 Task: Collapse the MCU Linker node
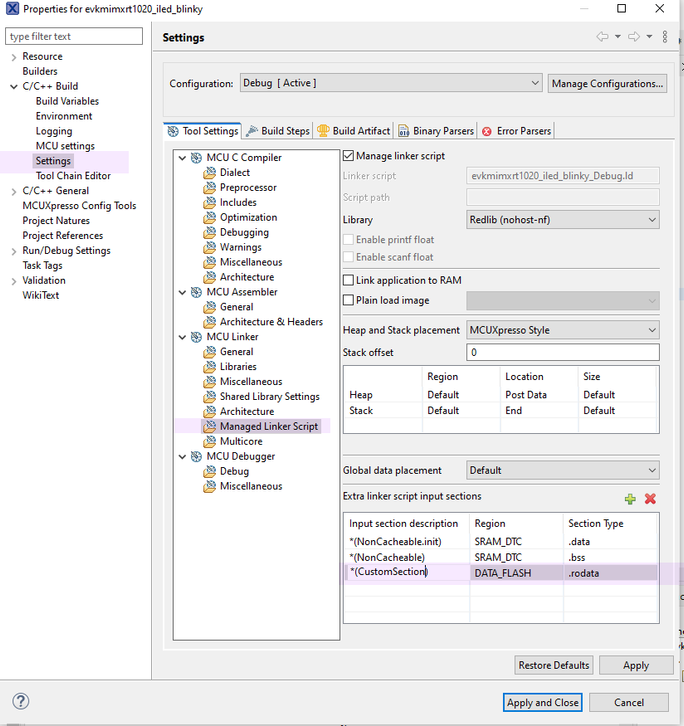pyautogui.click(x=182, y=337)
